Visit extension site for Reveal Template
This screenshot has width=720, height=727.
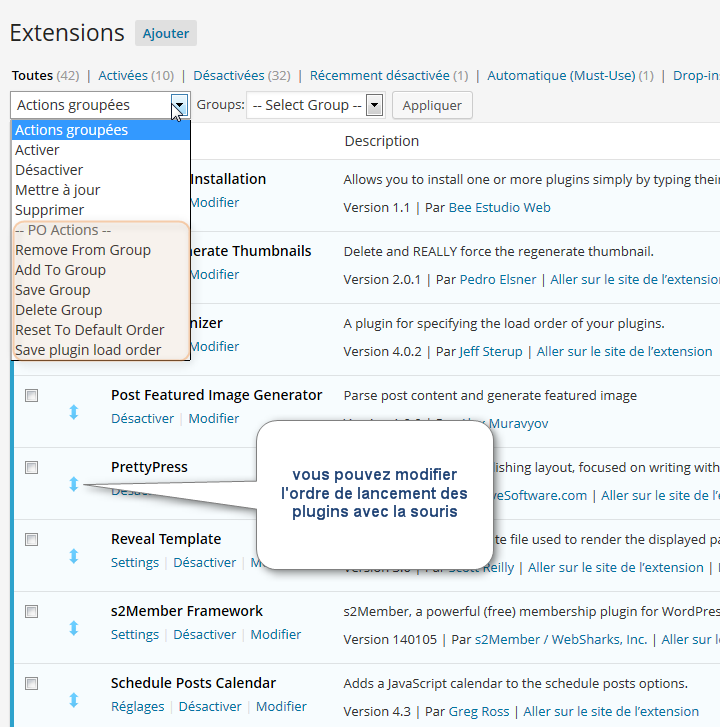(x=615, y=567)
